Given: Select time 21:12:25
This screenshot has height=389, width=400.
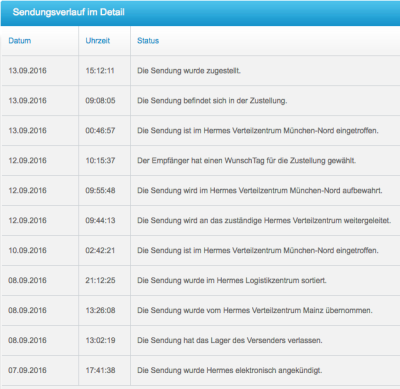Looking at the screenshot, I should tap(100, 281).
